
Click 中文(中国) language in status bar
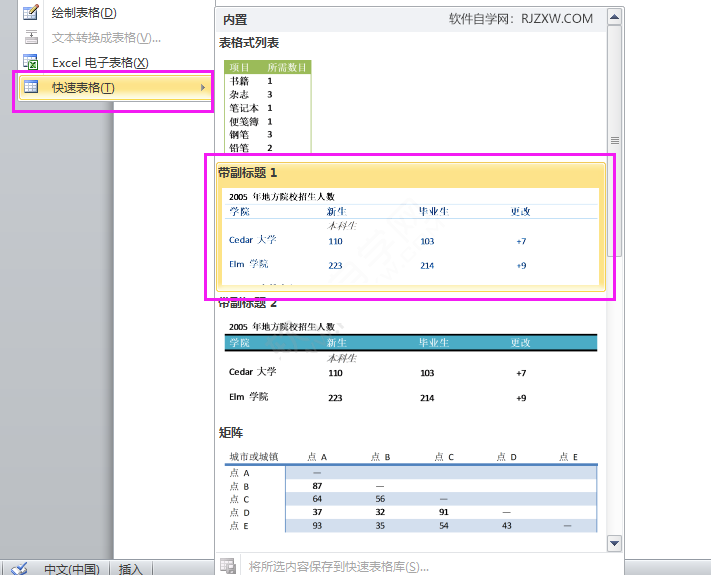[72, 569]
